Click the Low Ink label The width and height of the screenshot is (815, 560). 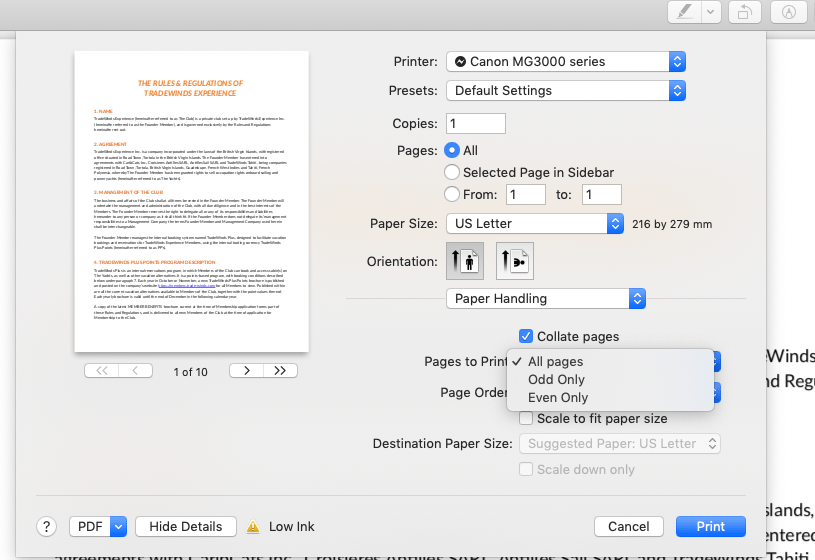[292, 527]
